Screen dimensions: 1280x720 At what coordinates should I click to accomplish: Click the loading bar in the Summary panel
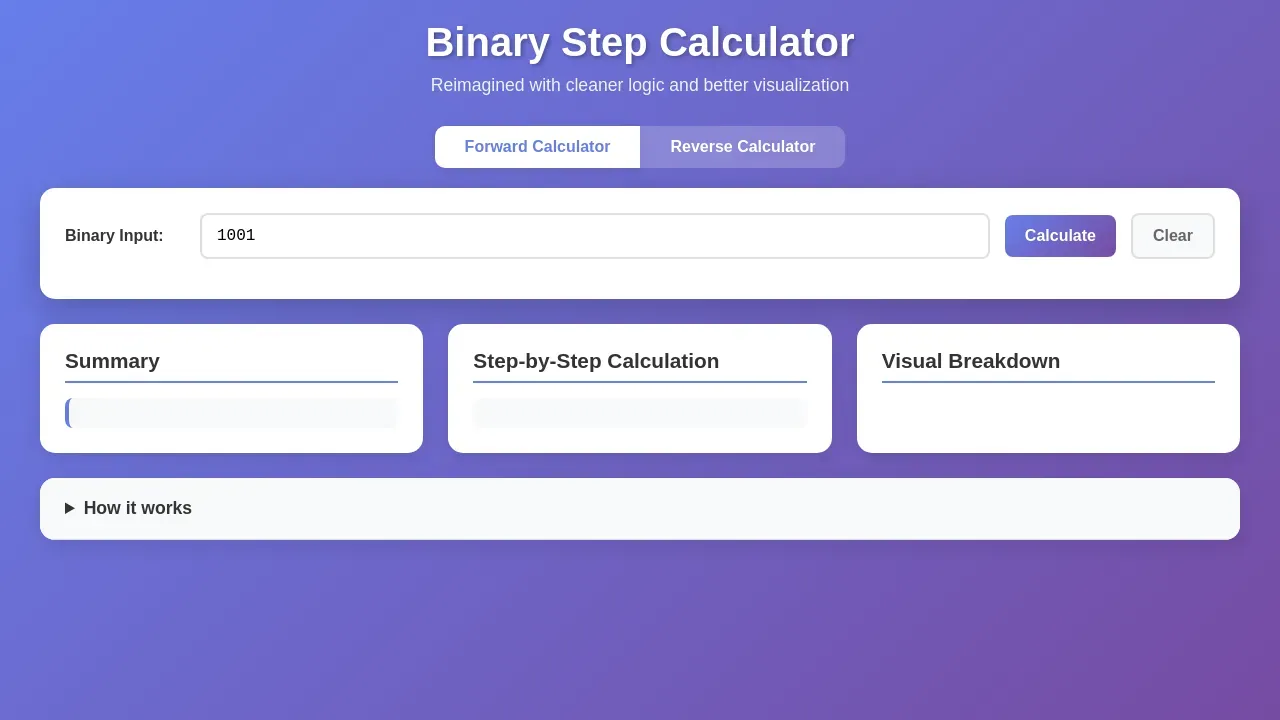[231, 412]
